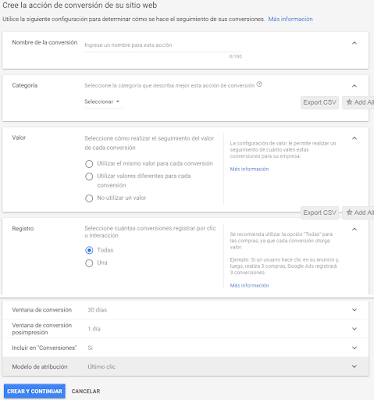Expand the Ventana de conversión row
Screen dimensions: 374x400
click(x=186, y=310)
